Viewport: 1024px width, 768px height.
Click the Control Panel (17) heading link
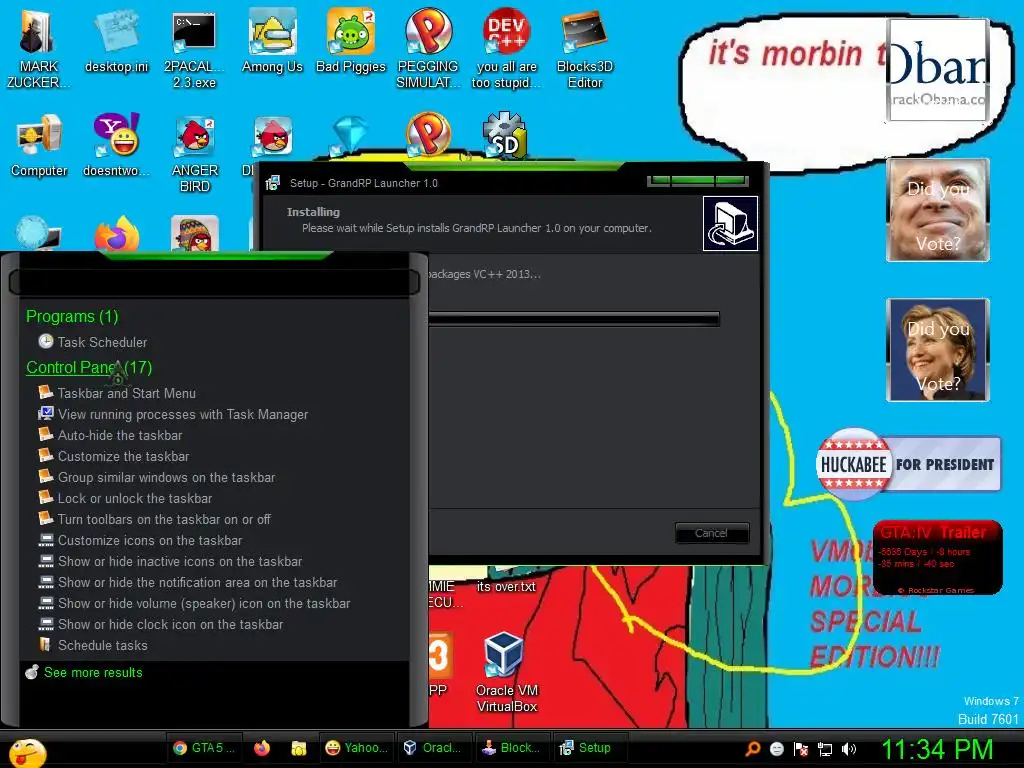(89, 367)
